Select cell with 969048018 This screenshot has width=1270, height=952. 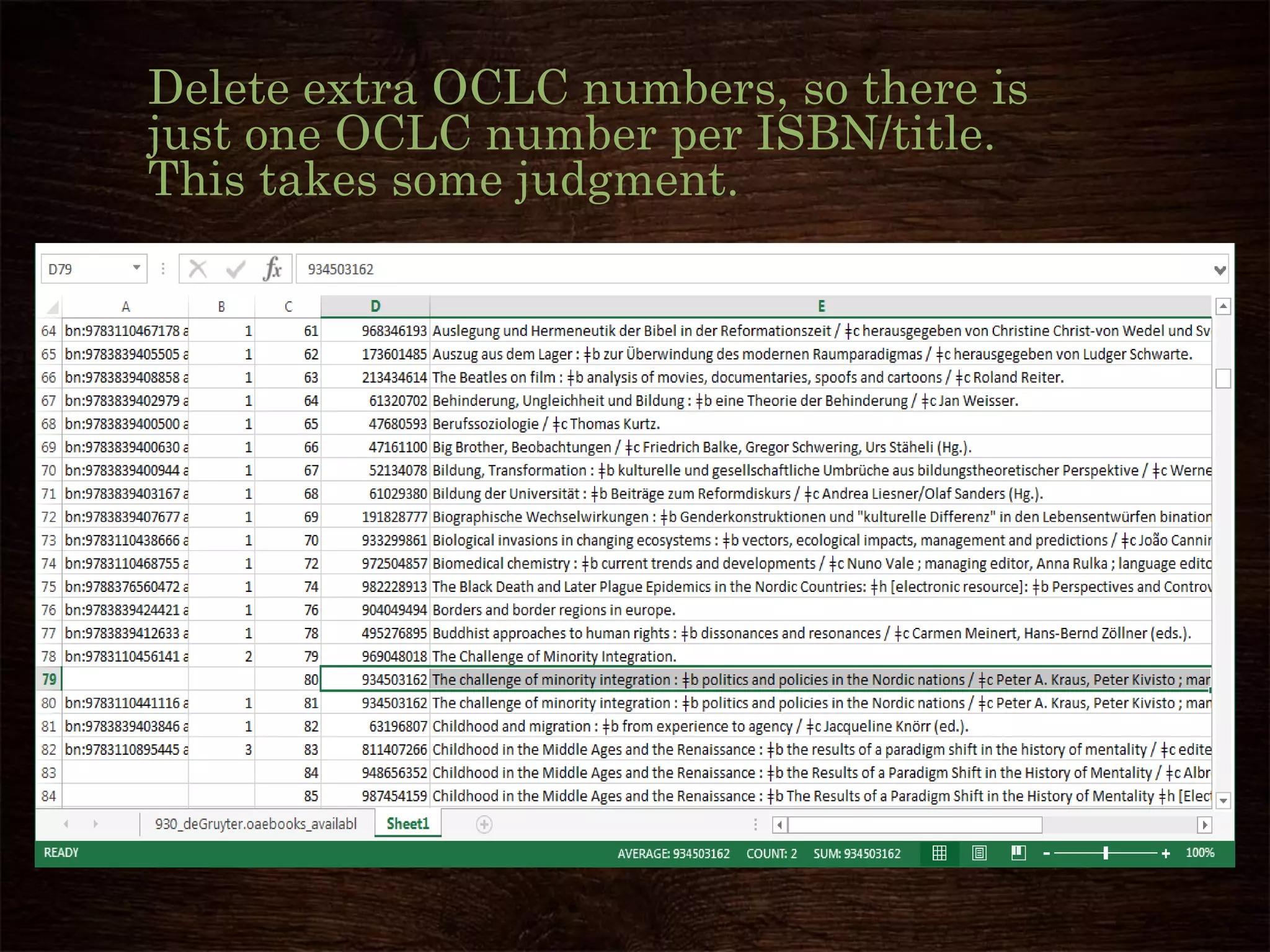point(375,656)
